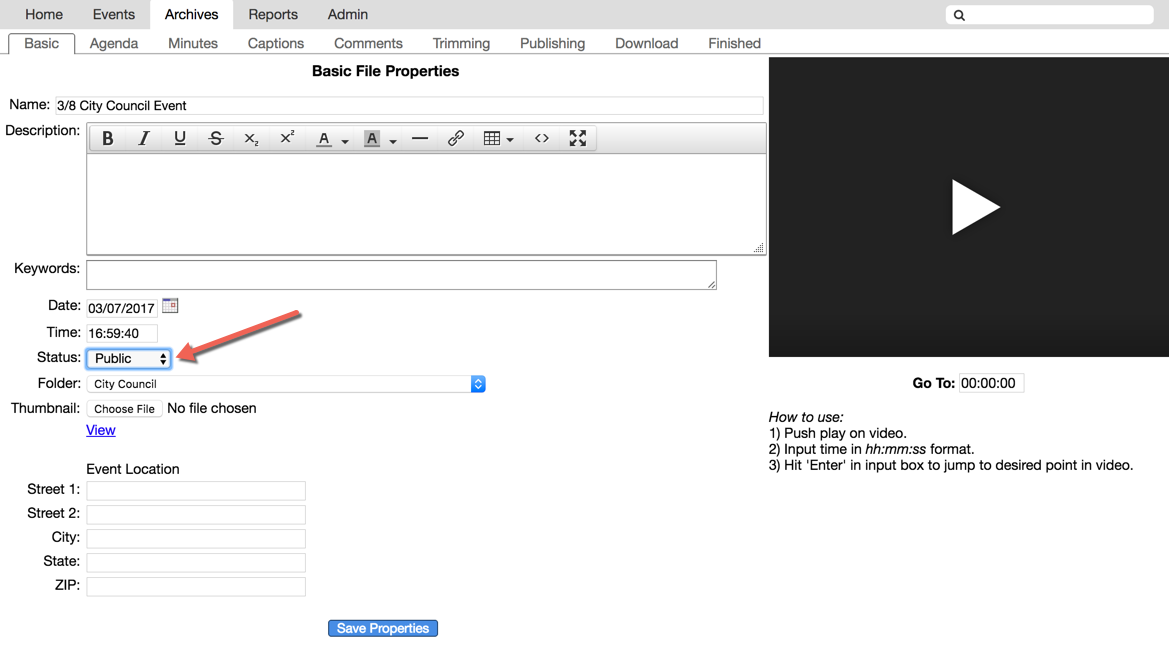
Task: Open the thumbnail View link
Action: (x=101, y=430)
